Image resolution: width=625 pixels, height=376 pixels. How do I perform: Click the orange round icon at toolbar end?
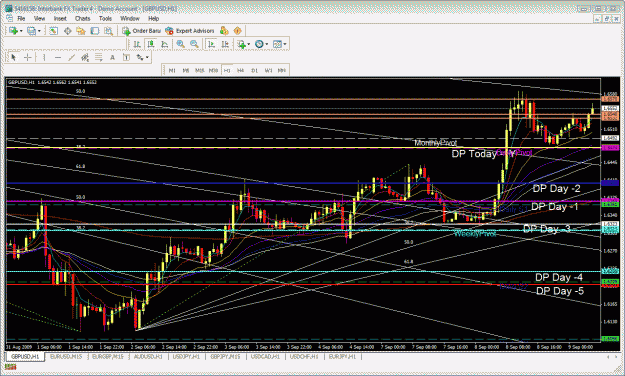click(238, 31)
